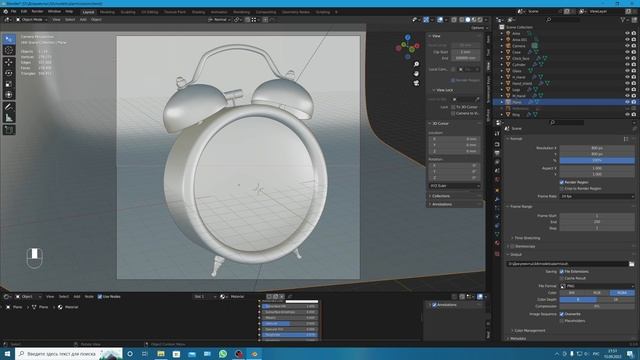Hide the Camera object via eye icon
Screen dimensions: 640x360
[627, 46]
